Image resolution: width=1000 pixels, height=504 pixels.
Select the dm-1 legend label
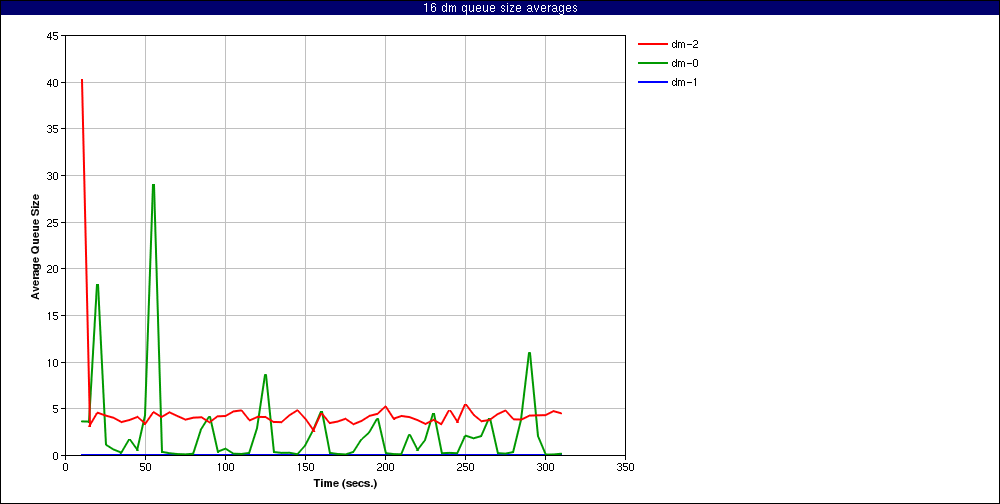point(684,82)
